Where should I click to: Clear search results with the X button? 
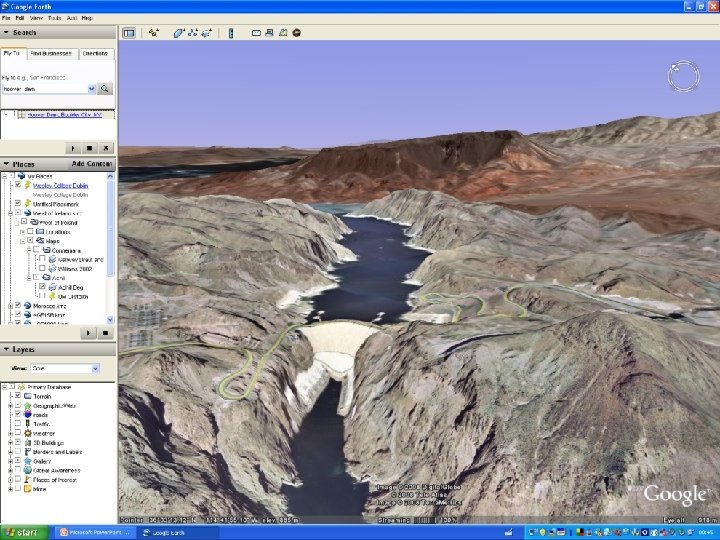coord(106,148)
